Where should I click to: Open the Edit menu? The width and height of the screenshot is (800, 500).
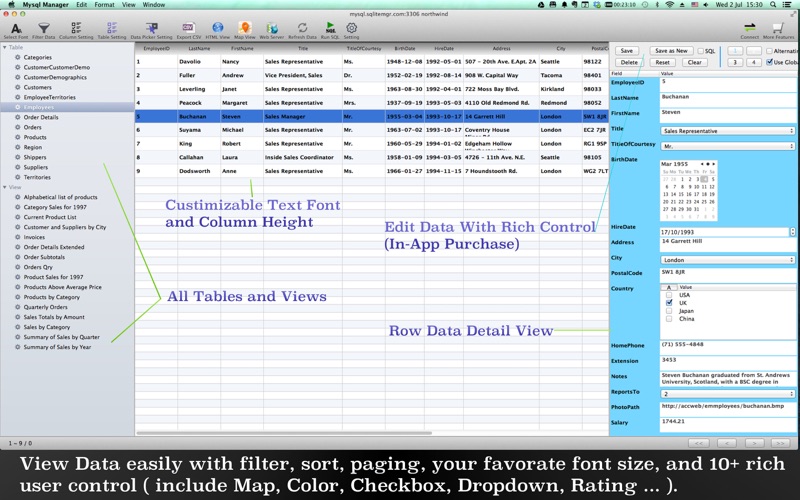[x=82, y=5]
